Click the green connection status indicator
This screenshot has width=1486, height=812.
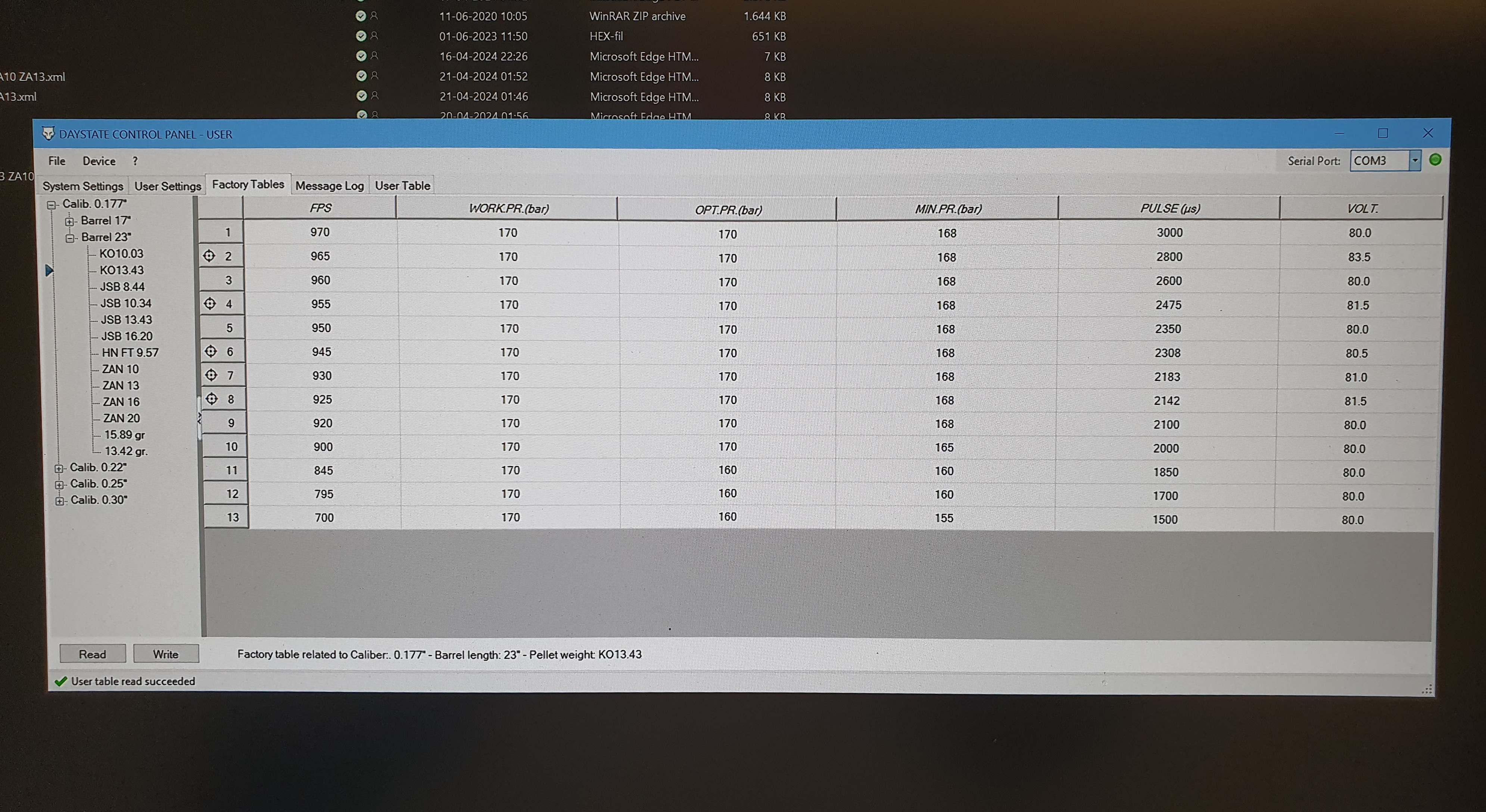click(1435, 160)
